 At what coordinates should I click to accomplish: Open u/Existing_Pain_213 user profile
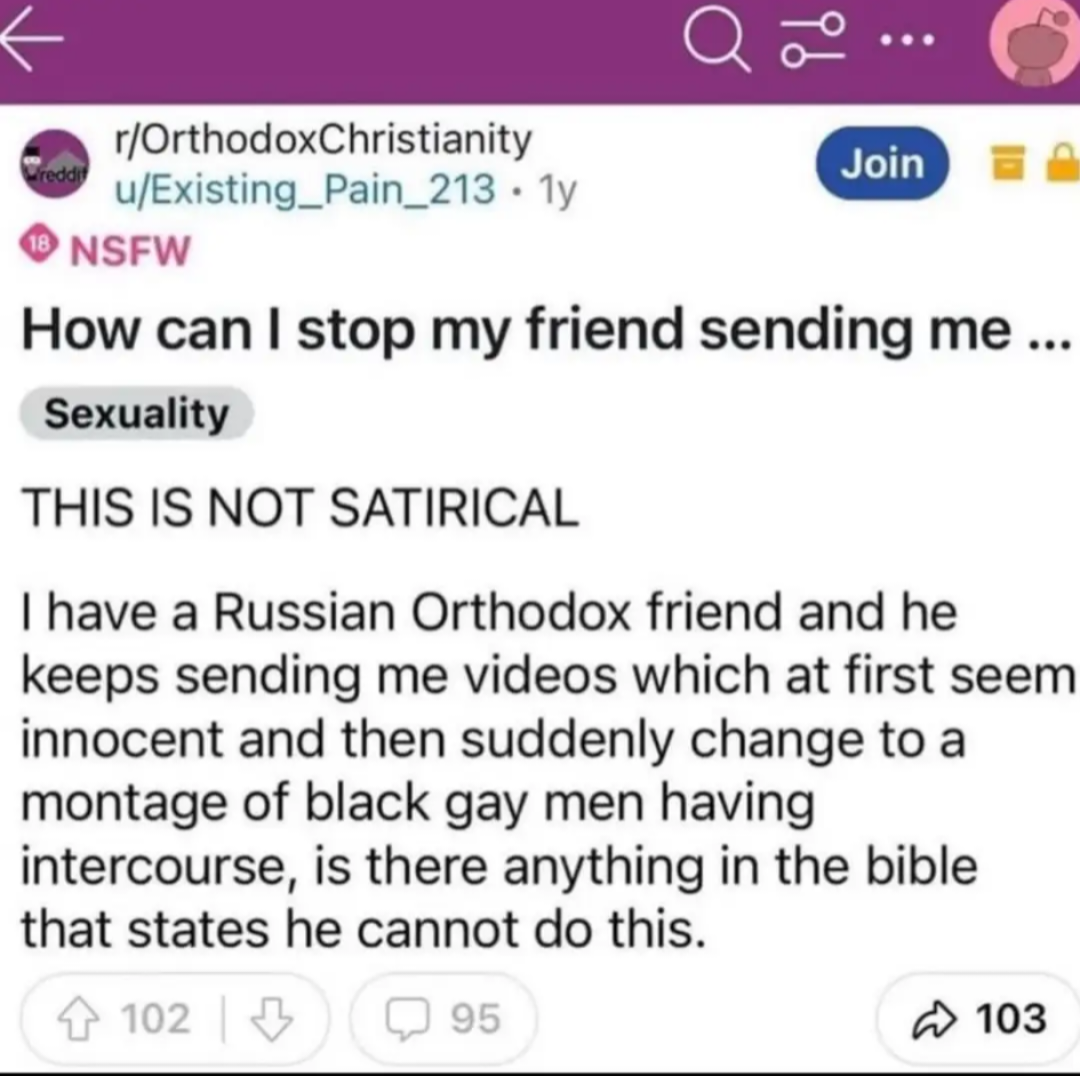click(x=304, y=189)
